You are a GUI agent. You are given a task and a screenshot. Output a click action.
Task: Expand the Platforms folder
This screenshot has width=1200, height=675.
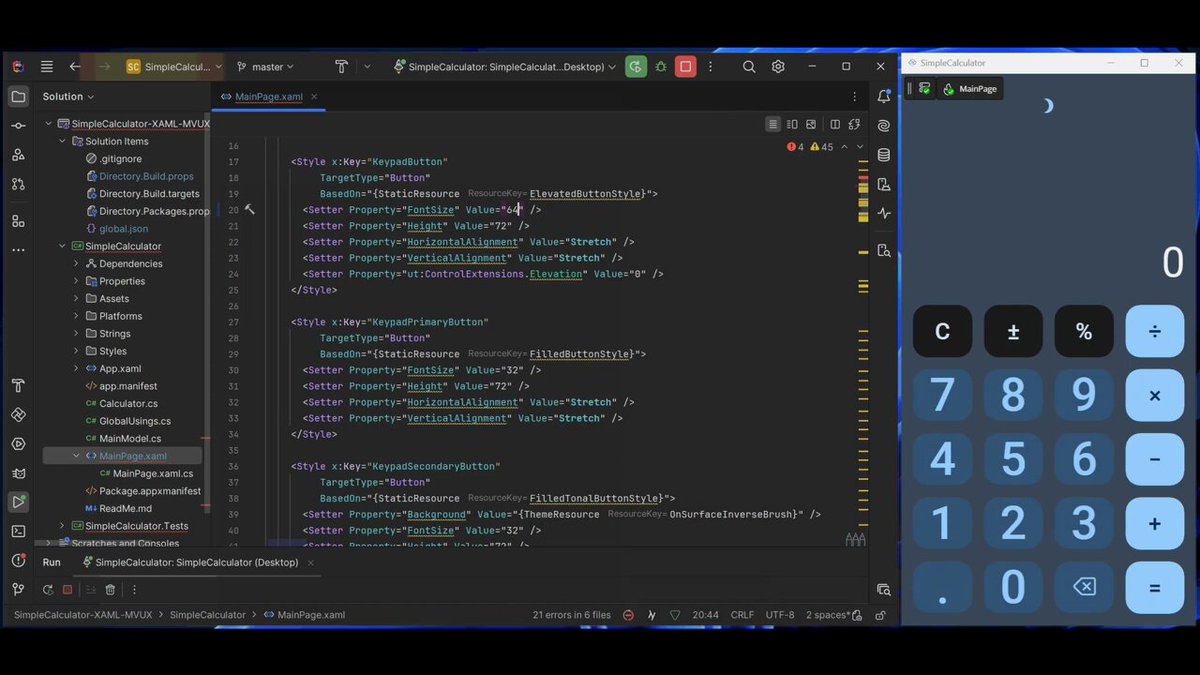[76, 316]
